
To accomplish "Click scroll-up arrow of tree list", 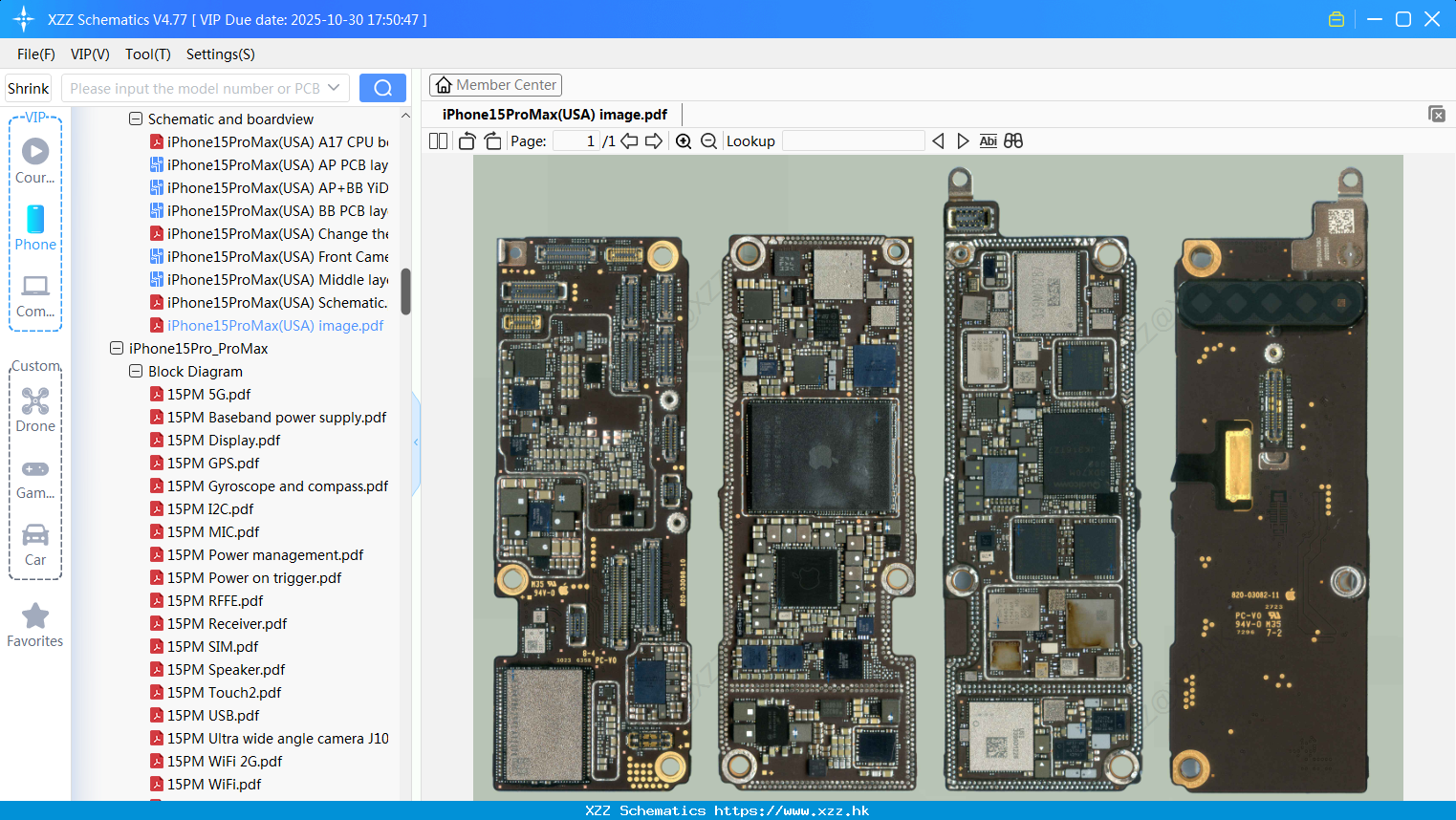I will (405, 116).
